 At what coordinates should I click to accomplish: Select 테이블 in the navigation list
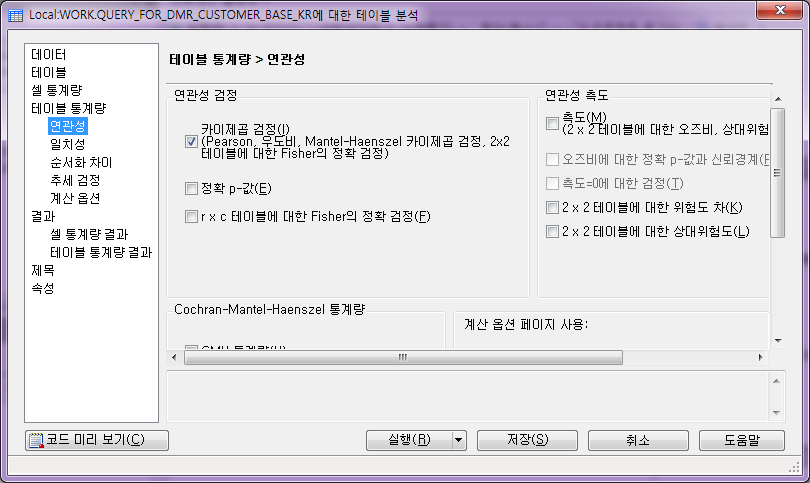pos(49,72)
